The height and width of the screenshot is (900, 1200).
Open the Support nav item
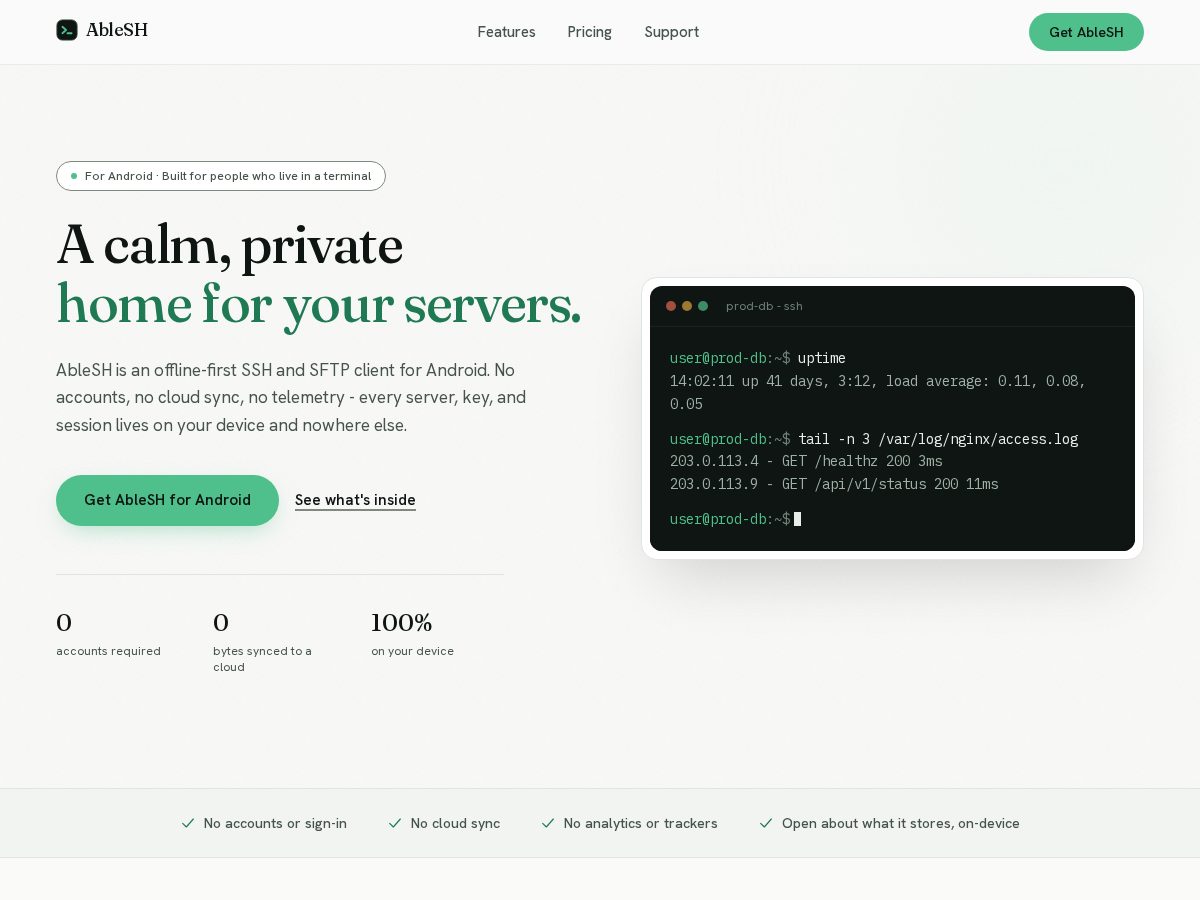(x=671, y=32)
